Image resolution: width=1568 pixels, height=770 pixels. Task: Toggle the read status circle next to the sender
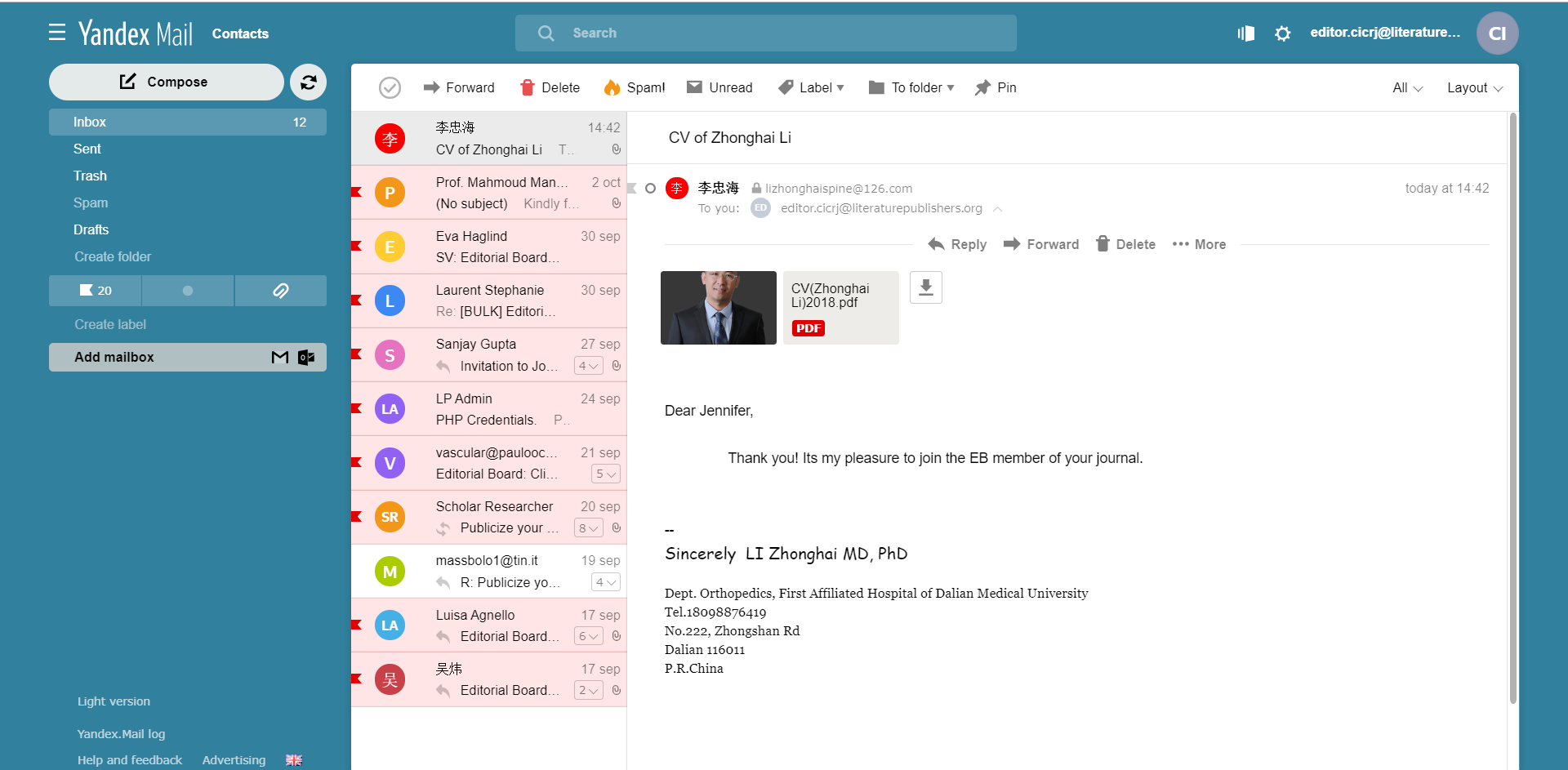click(x=650, y=189)
